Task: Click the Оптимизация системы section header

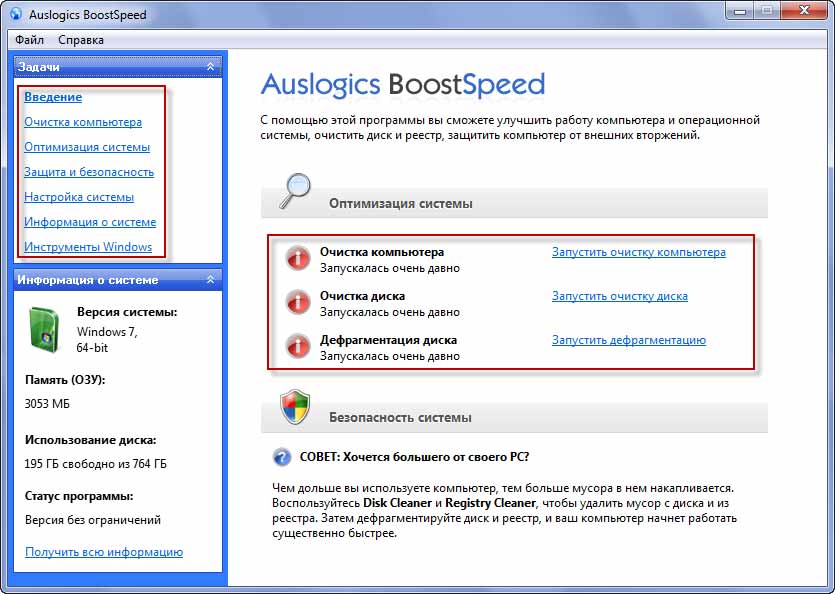Action: click(x=514, y=203)
